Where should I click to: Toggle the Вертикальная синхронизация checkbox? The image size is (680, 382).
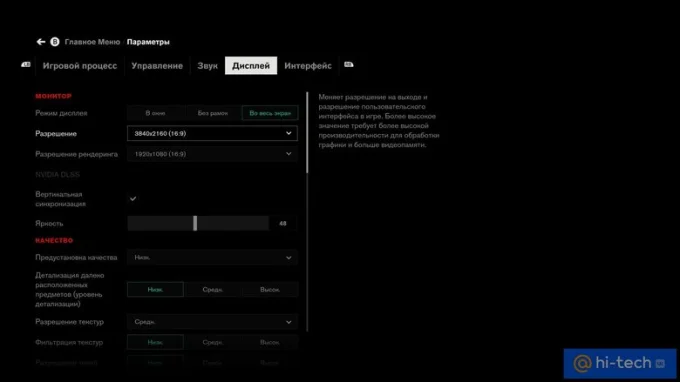133,199
